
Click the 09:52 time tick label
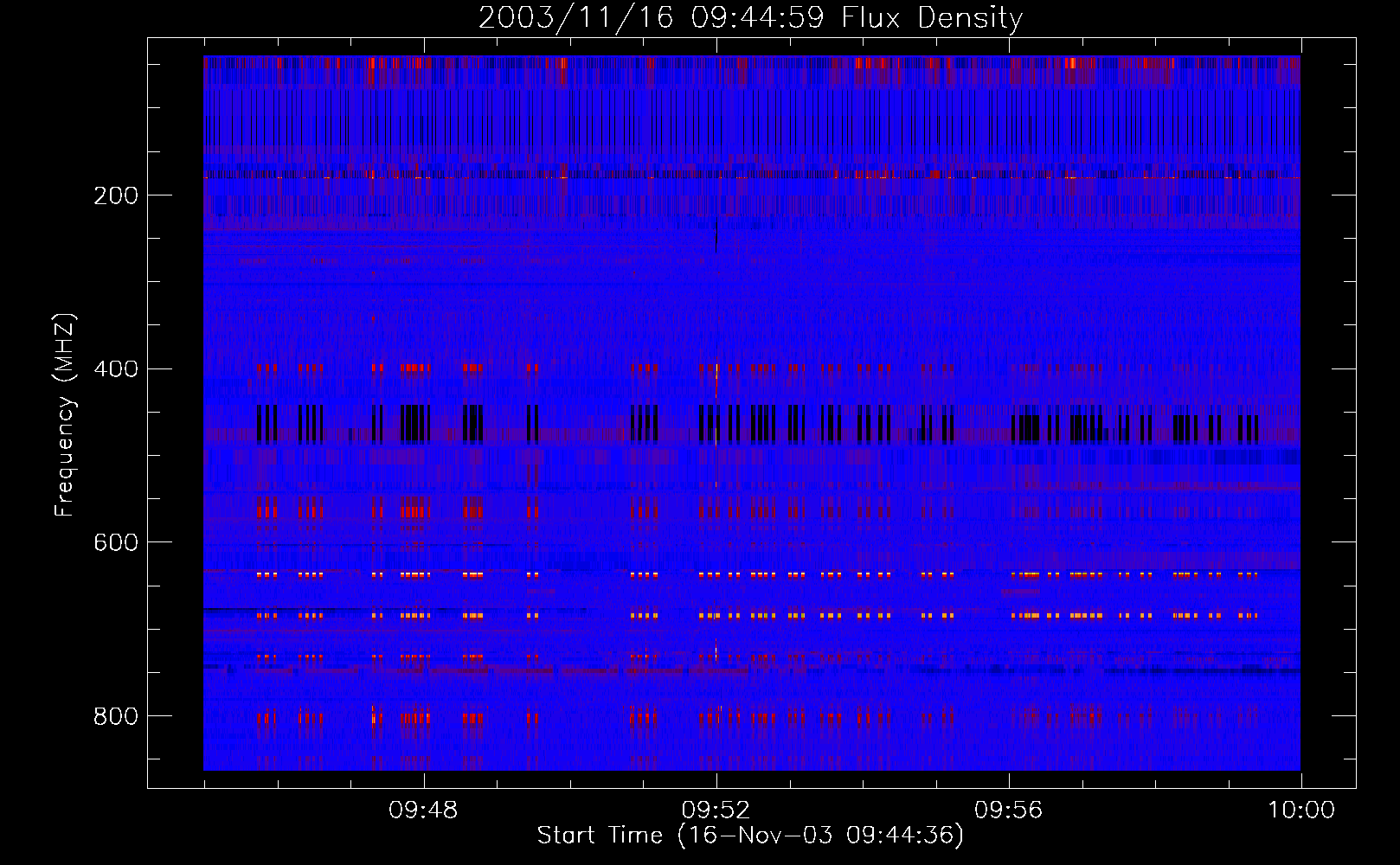pos(716,811)
